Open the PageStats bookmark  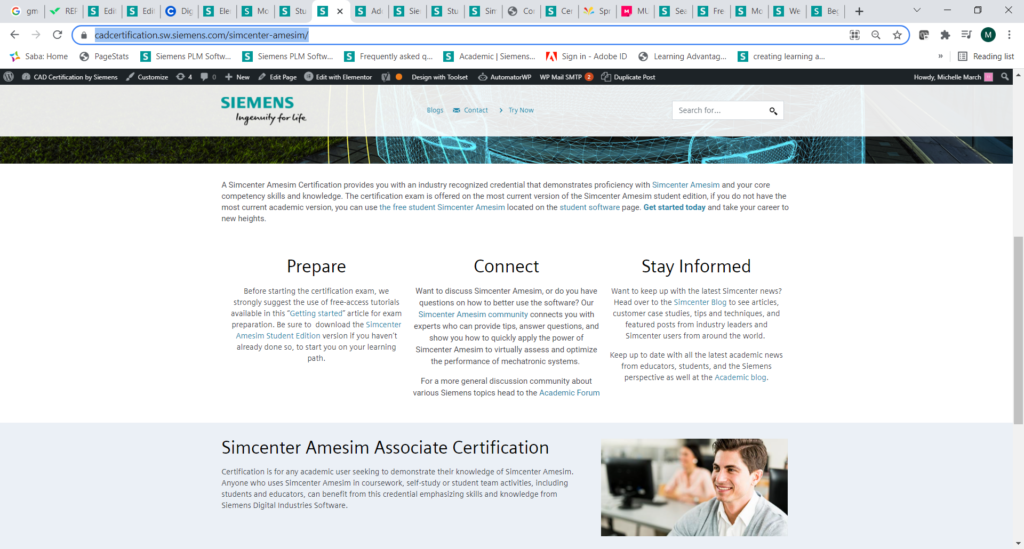coord(104,57)
